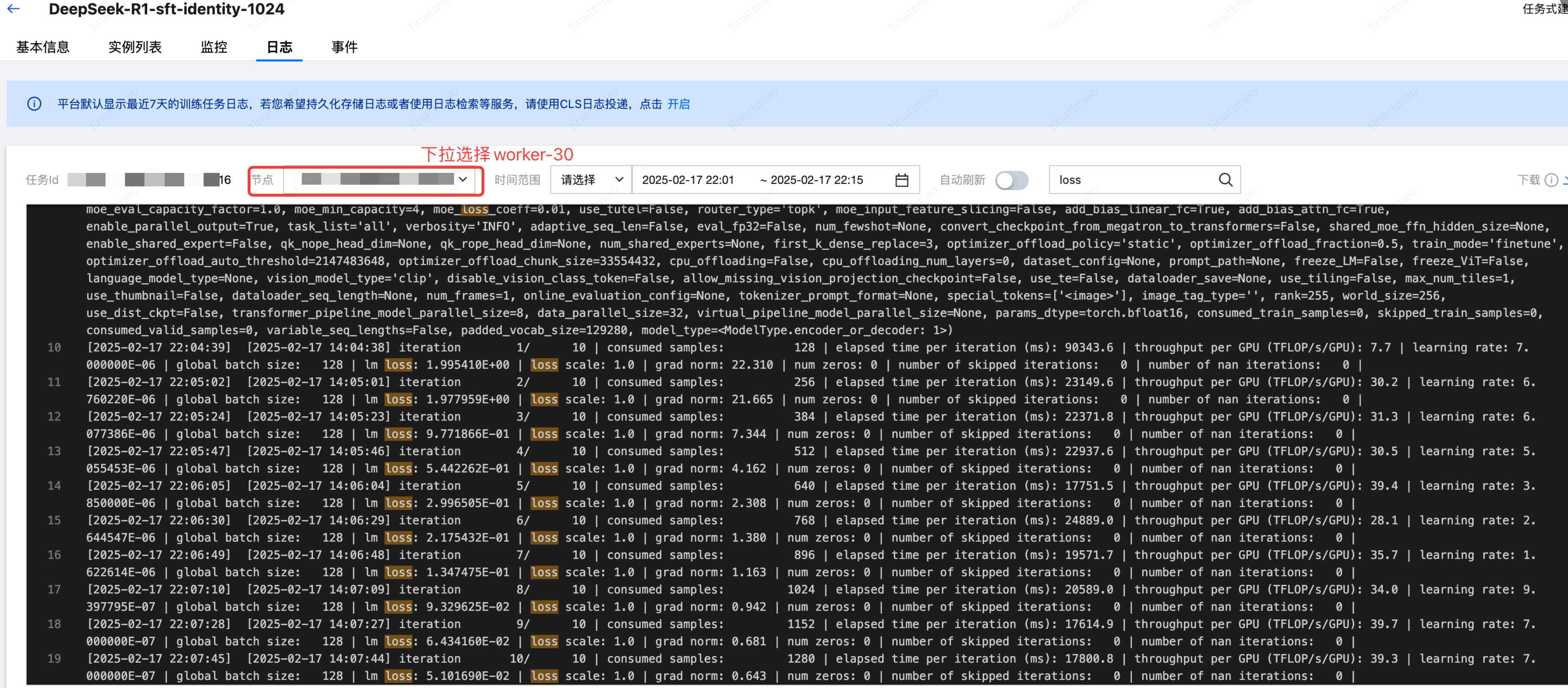1568x688 pixels.
Task: Click the lm loss value 2.996505E-01
Action: (x=467, y=503)
